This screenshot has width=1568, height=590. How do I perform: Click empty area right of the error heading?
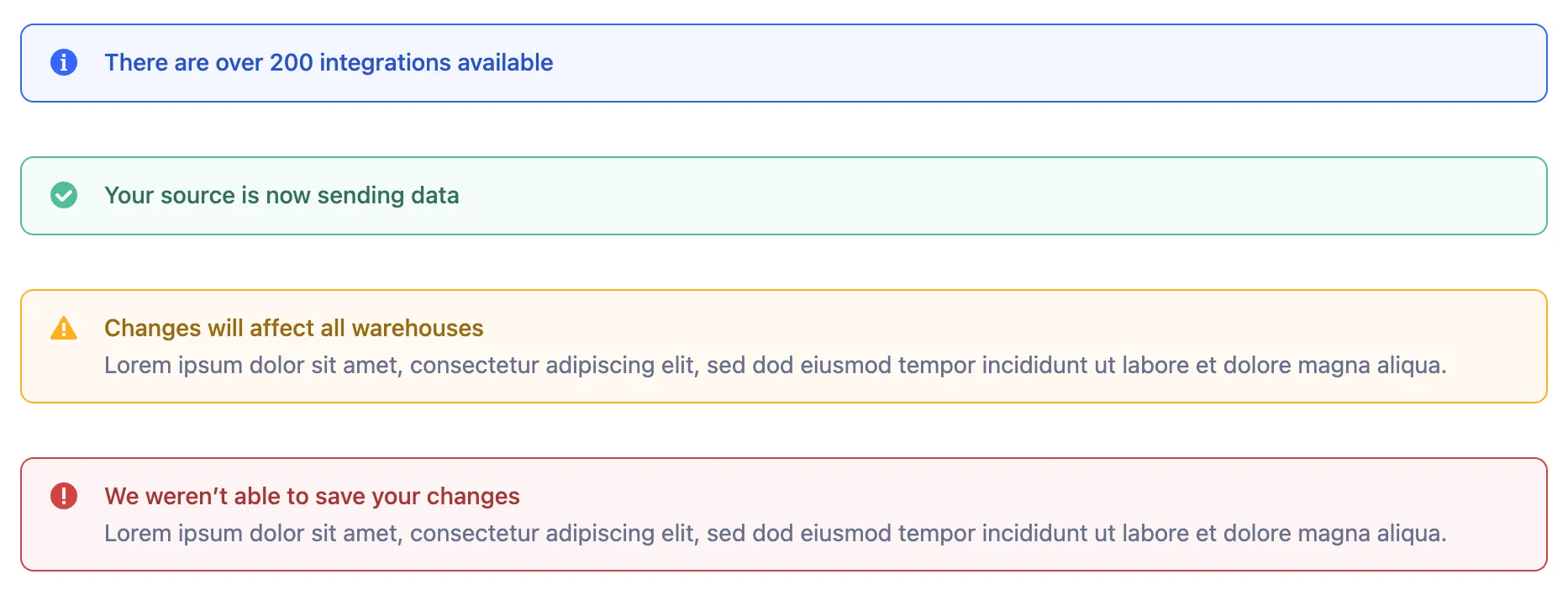click(1008, 496)
